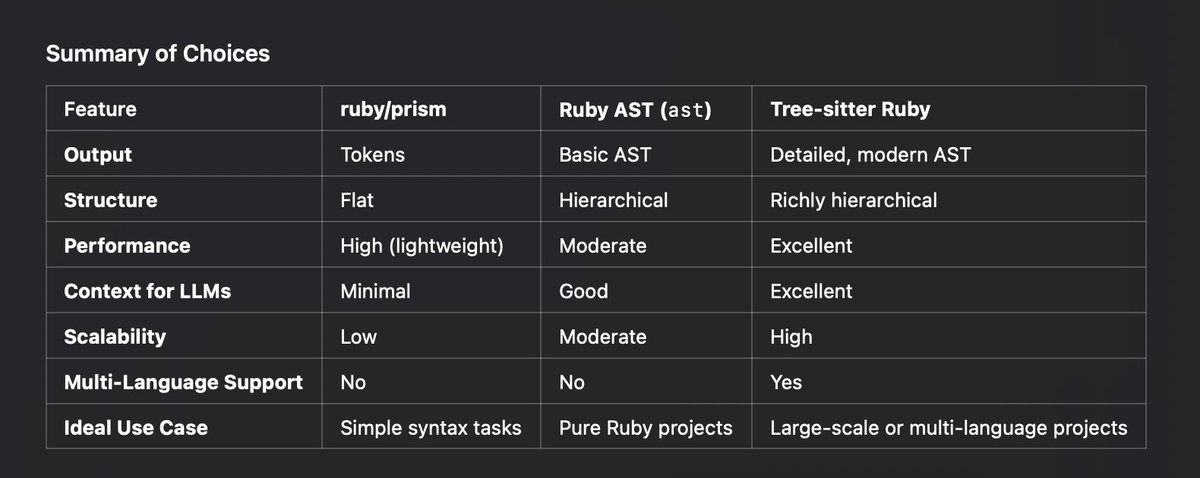The image size is (1200, 478).
Task: Click the "Multi-Language Support" row label
Action: pyautogui.click(x=183, y=382)
